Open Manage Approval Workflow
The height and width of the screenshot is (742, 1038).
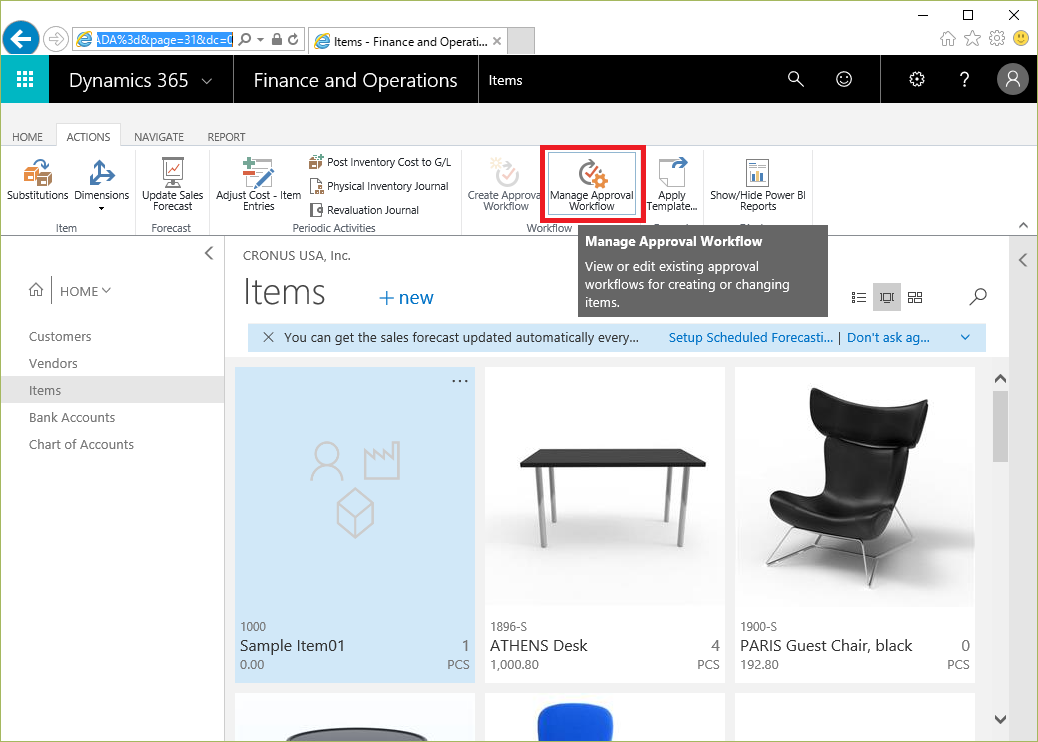(x=592, y=184)
